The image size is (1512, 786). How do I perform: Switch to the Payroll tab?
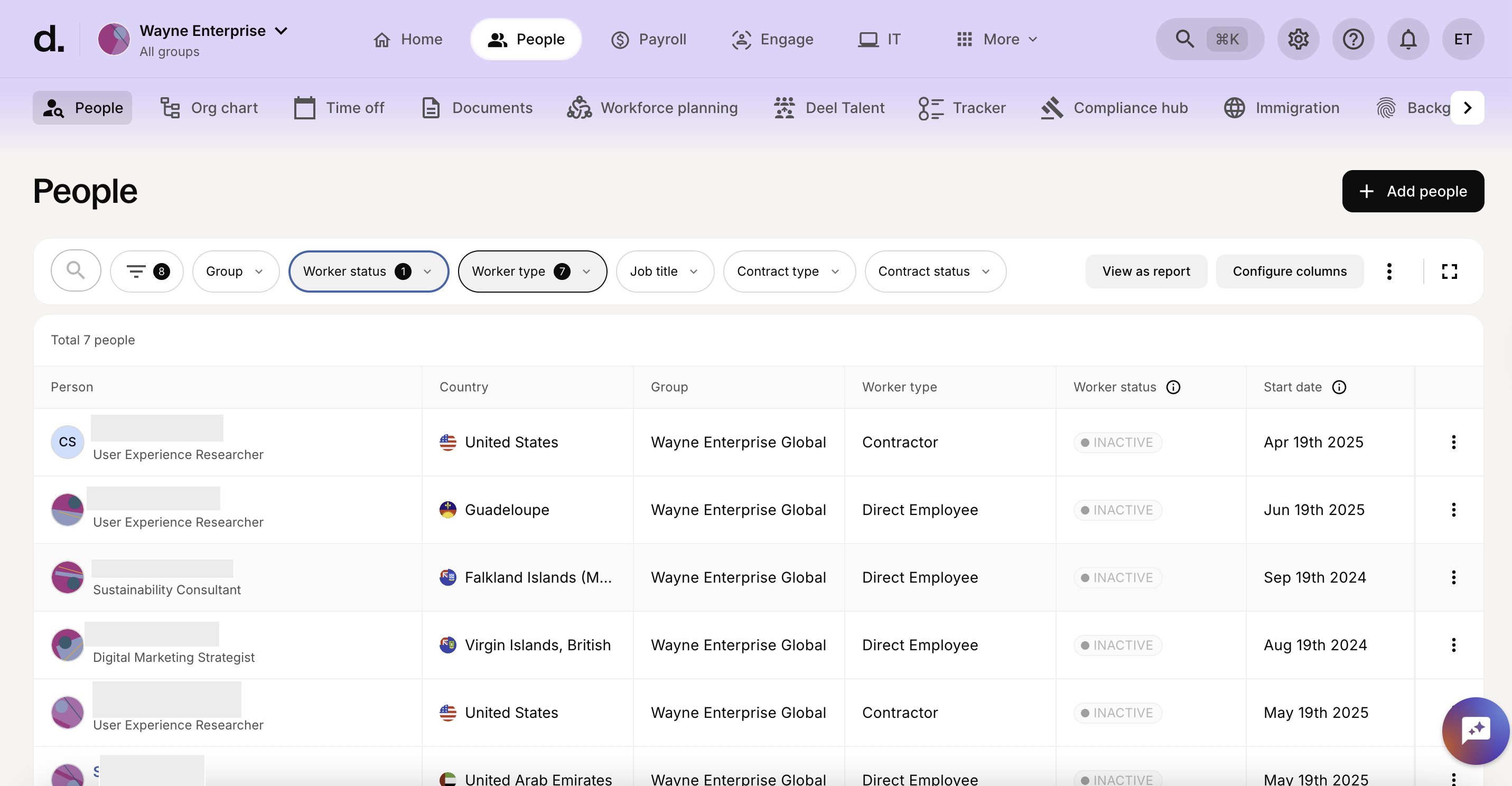click(649, 39)
